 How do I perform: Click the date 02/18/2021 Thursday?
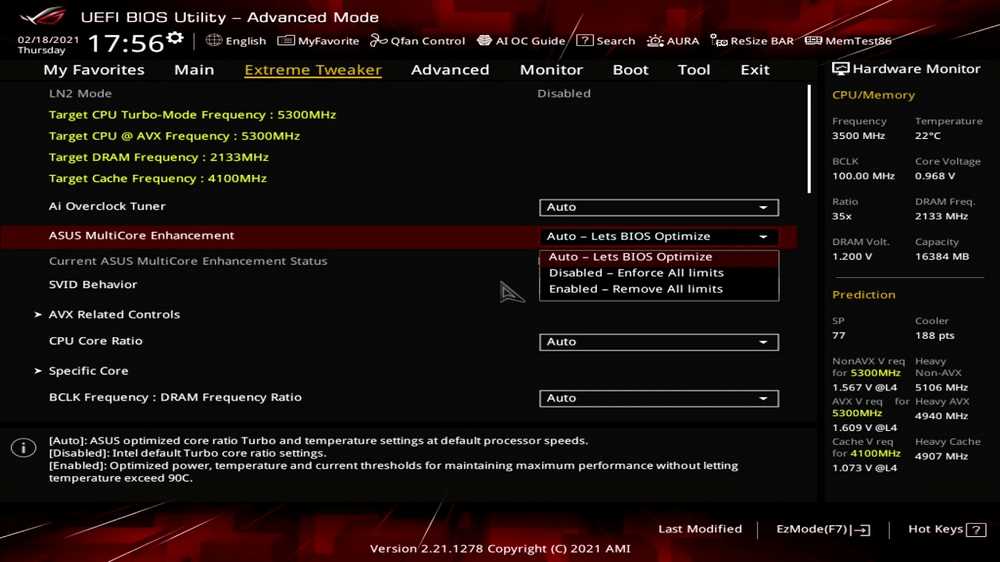[x=48, y=45]
